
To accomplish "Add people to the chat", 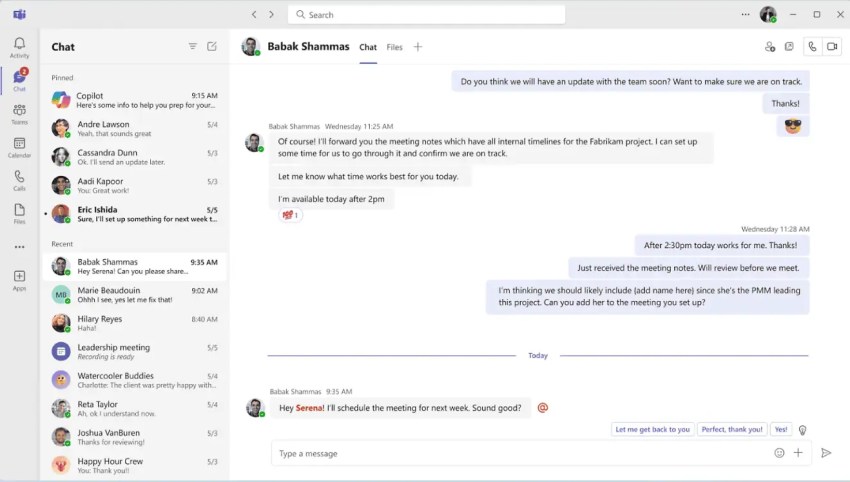I will tap(770, 47).
